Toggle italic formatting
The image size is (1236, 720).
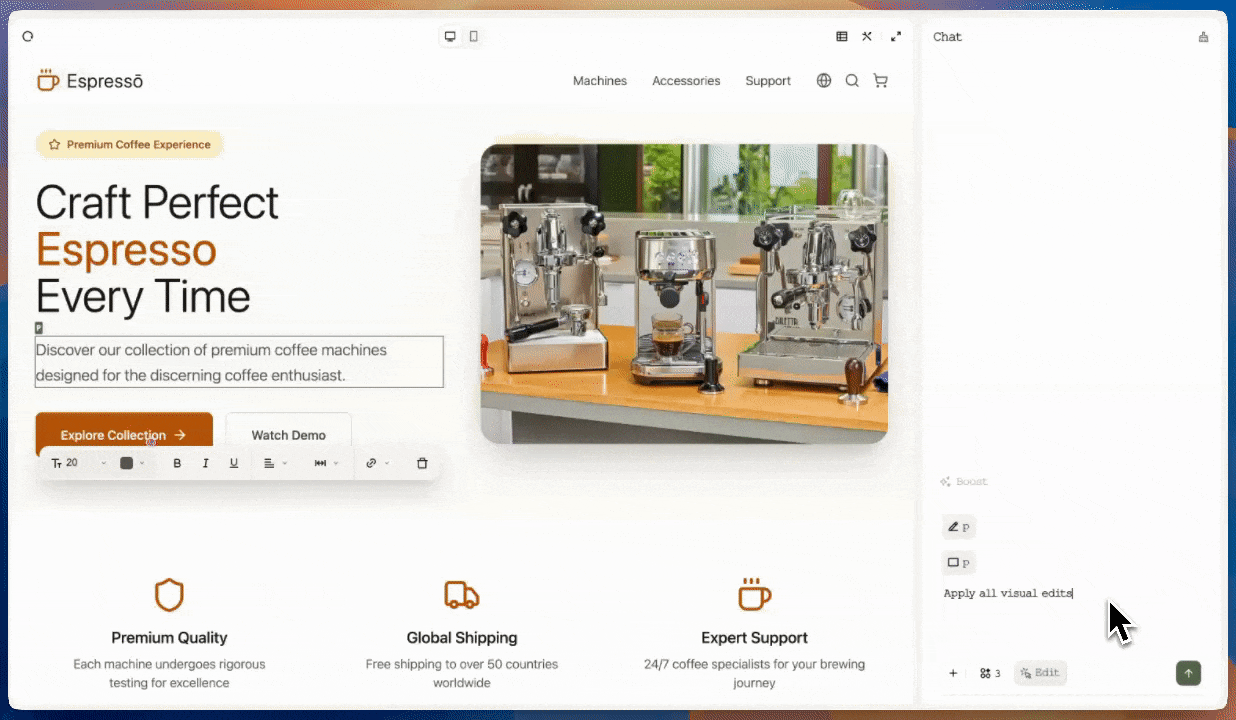[206, 463]
